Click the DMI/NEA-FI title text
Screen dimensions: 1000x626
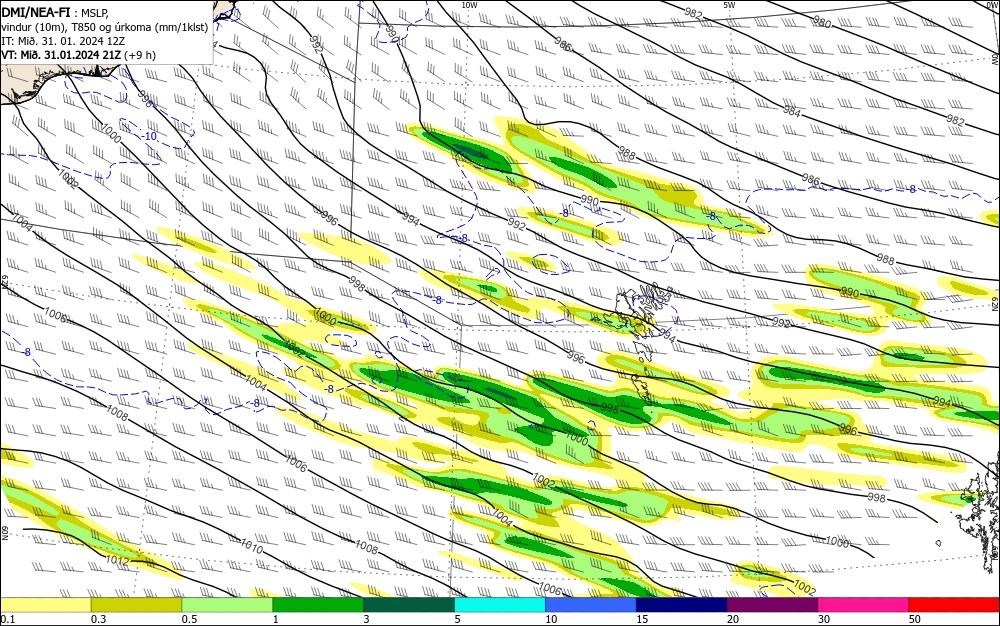(36, 11)
